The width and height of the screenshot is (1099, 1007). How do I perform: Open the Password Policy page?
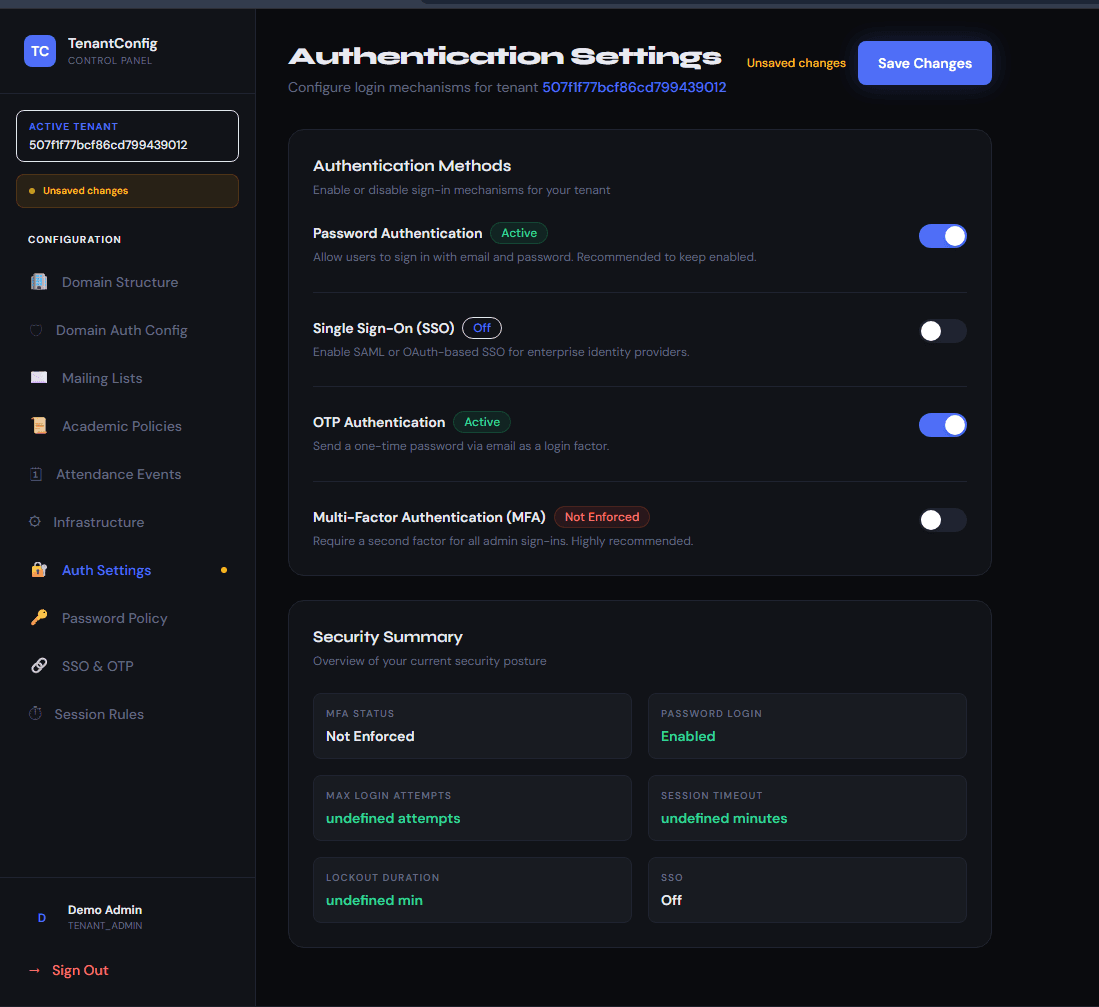[x=128, y=617]
